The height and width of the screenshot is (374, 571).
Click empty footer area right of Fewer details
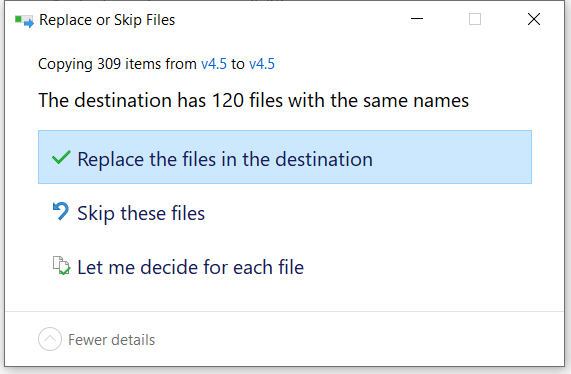click(x=359, y=339)
